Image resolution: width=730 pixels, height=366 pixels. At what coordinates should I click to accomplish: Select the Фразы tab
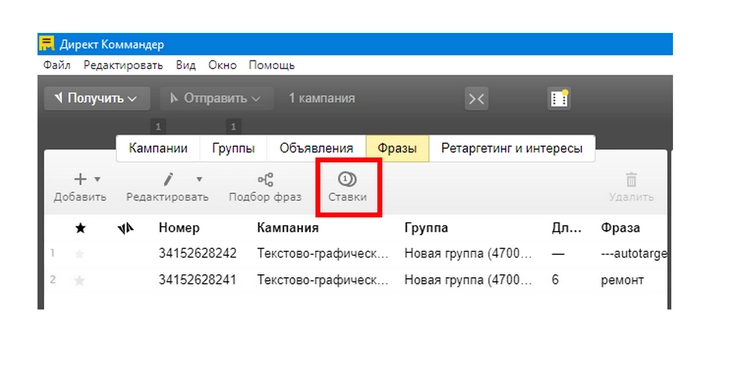(x=397, y=149)
